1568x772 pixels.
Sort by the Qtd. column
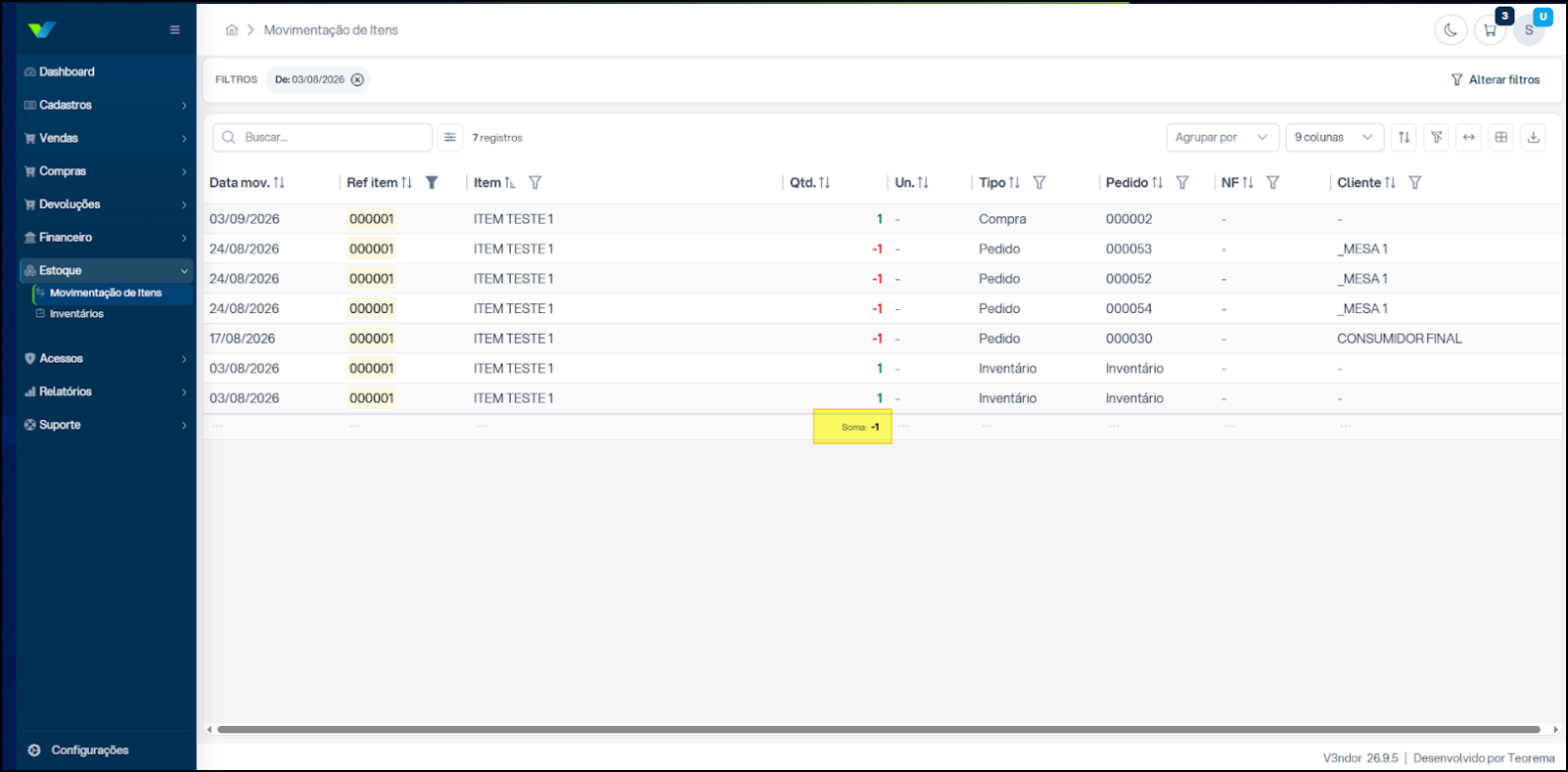824,183
